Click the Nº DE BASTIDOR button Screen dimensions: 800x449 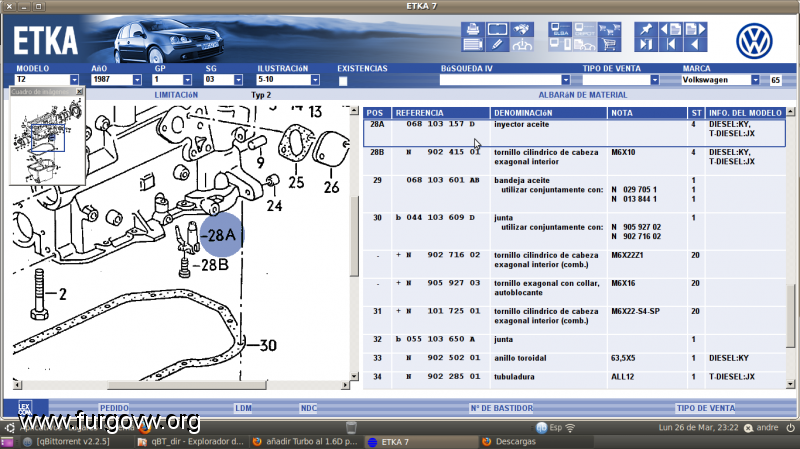[502, 408]
